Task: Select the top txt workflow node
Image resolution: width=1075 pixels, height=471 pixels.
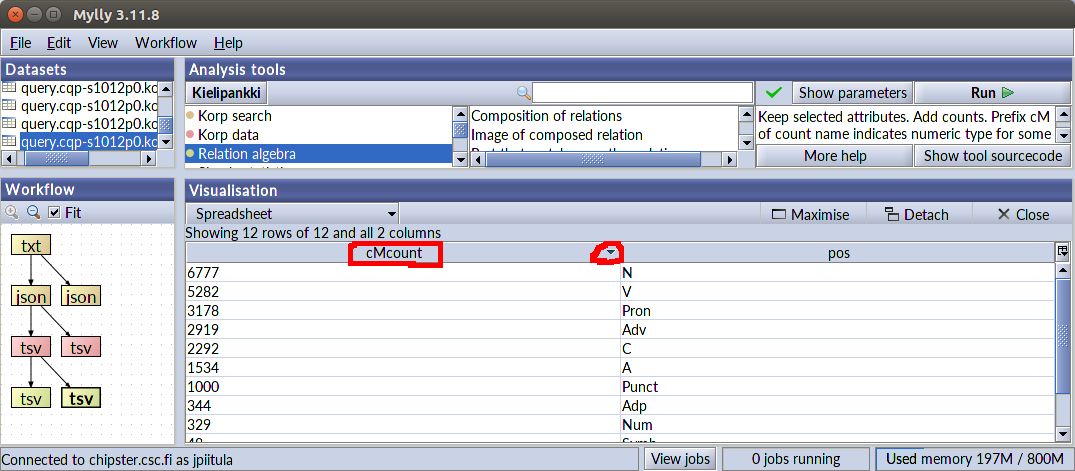Action: [x=31, y=246]
